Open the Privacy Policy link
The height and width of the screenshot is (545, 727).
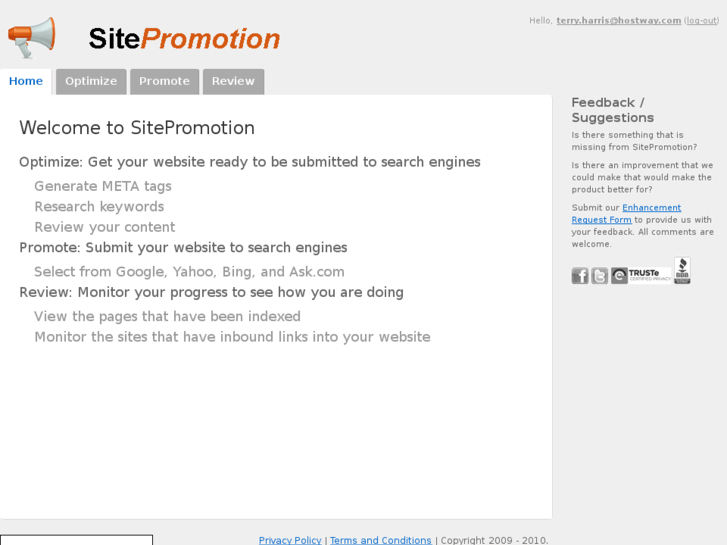290,540
